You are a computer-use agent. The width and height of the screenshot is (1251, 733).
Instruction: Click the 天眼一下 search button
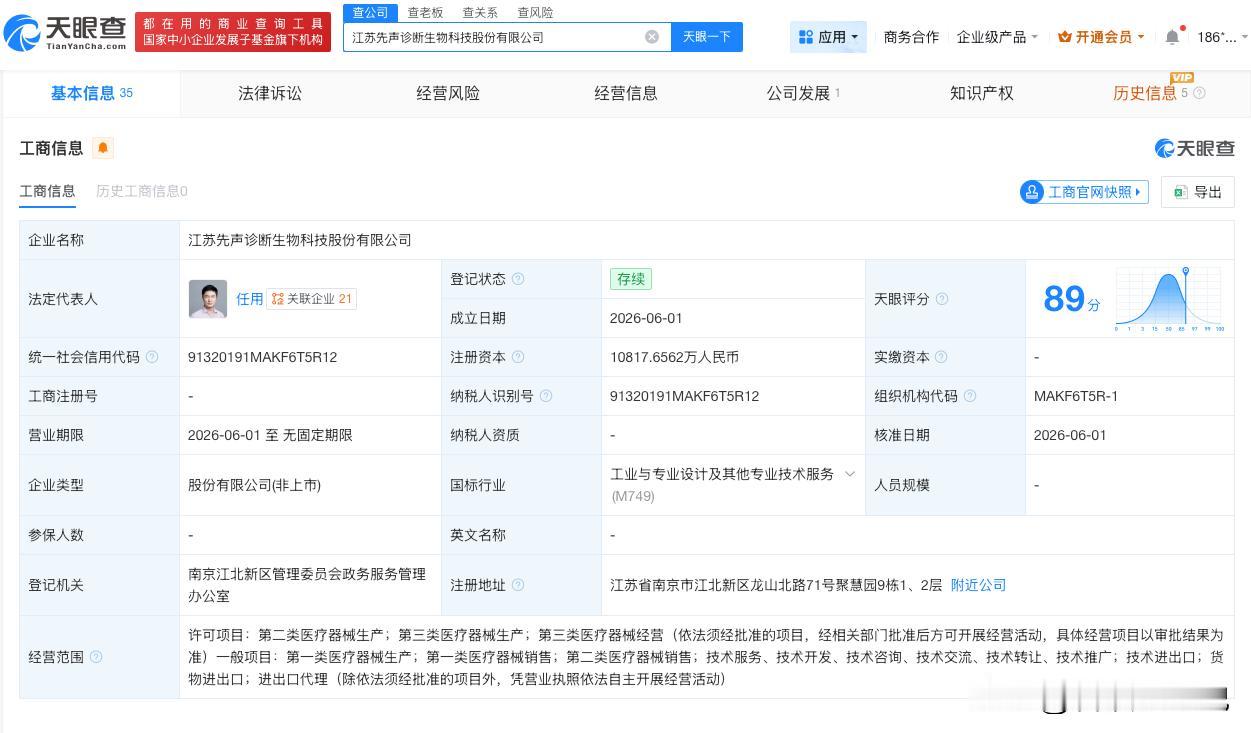706,37
